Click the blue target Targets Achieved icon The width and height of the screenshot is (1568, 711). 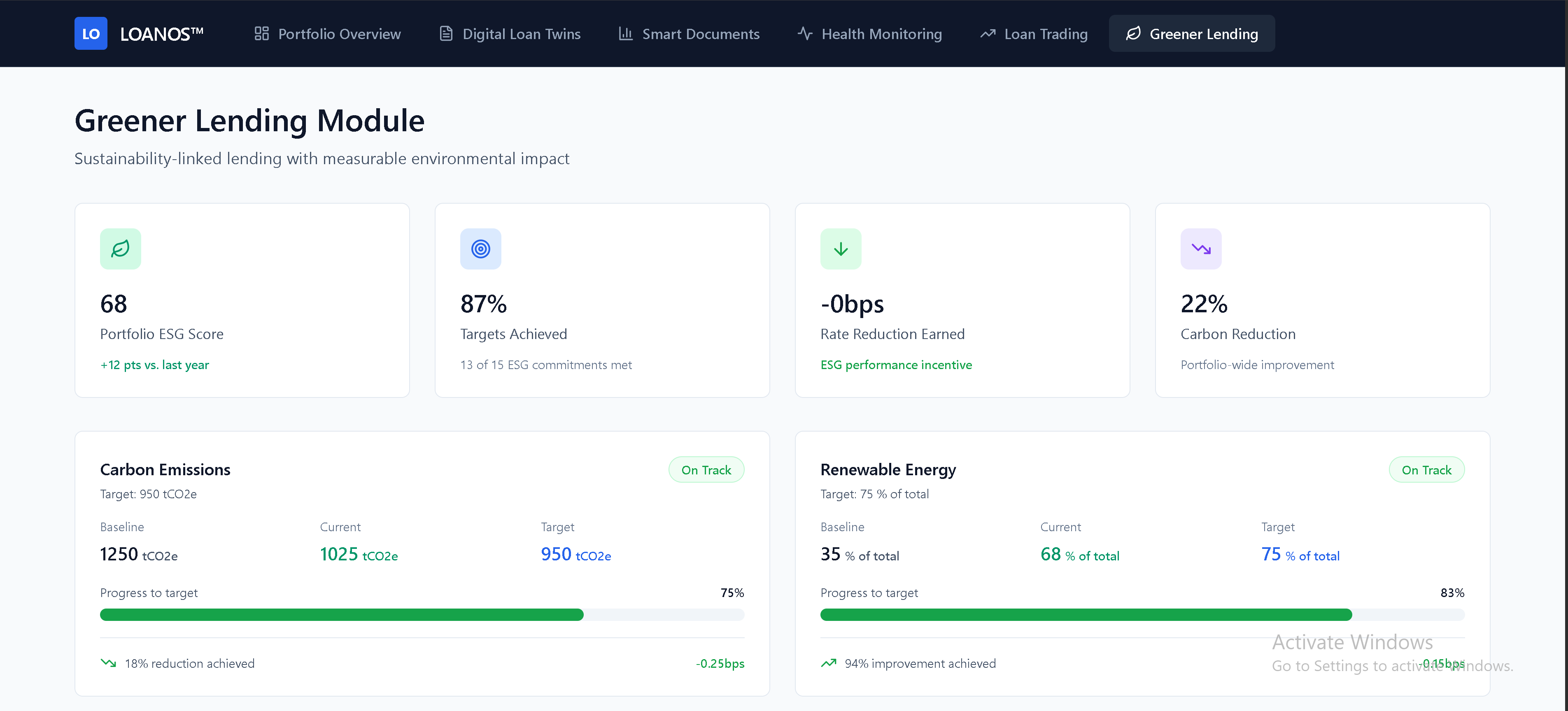coord(480,249)
